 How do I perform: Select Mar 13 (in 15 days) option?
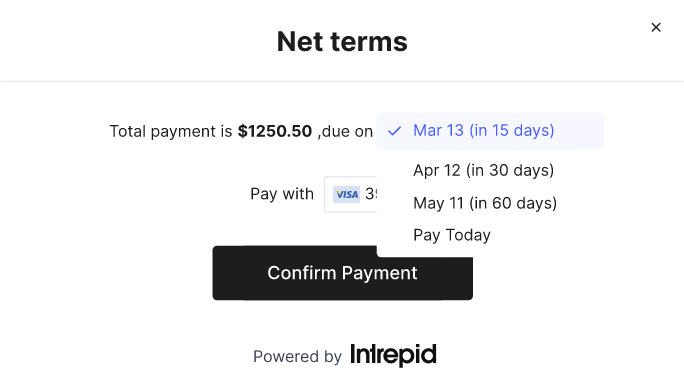pyautogui.click(x=490, y=131)
